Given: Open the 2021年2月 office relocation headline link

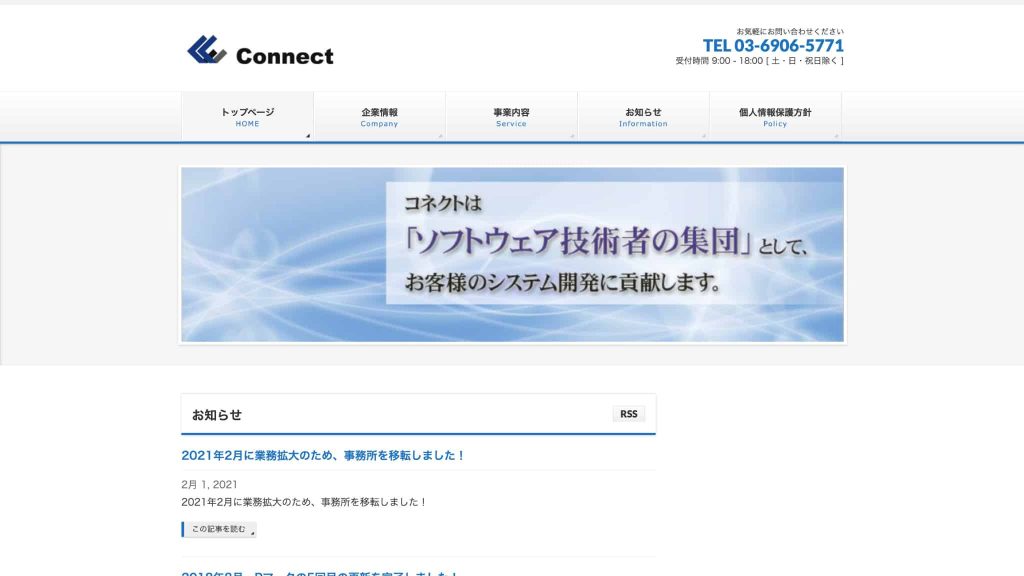Looking at the screenshot, I should pyautogui.click(x=323, y=455).
